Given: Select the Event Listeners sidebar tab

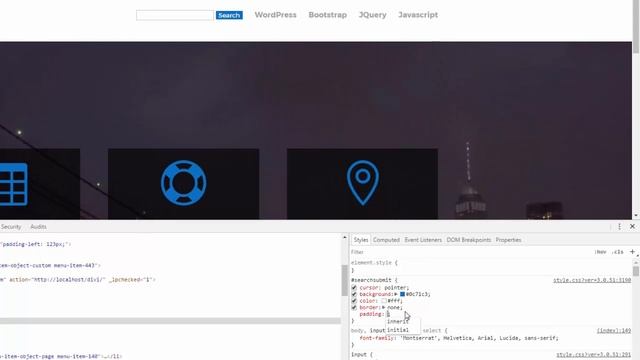Looking at the screenshot, I should click(423, 240).
